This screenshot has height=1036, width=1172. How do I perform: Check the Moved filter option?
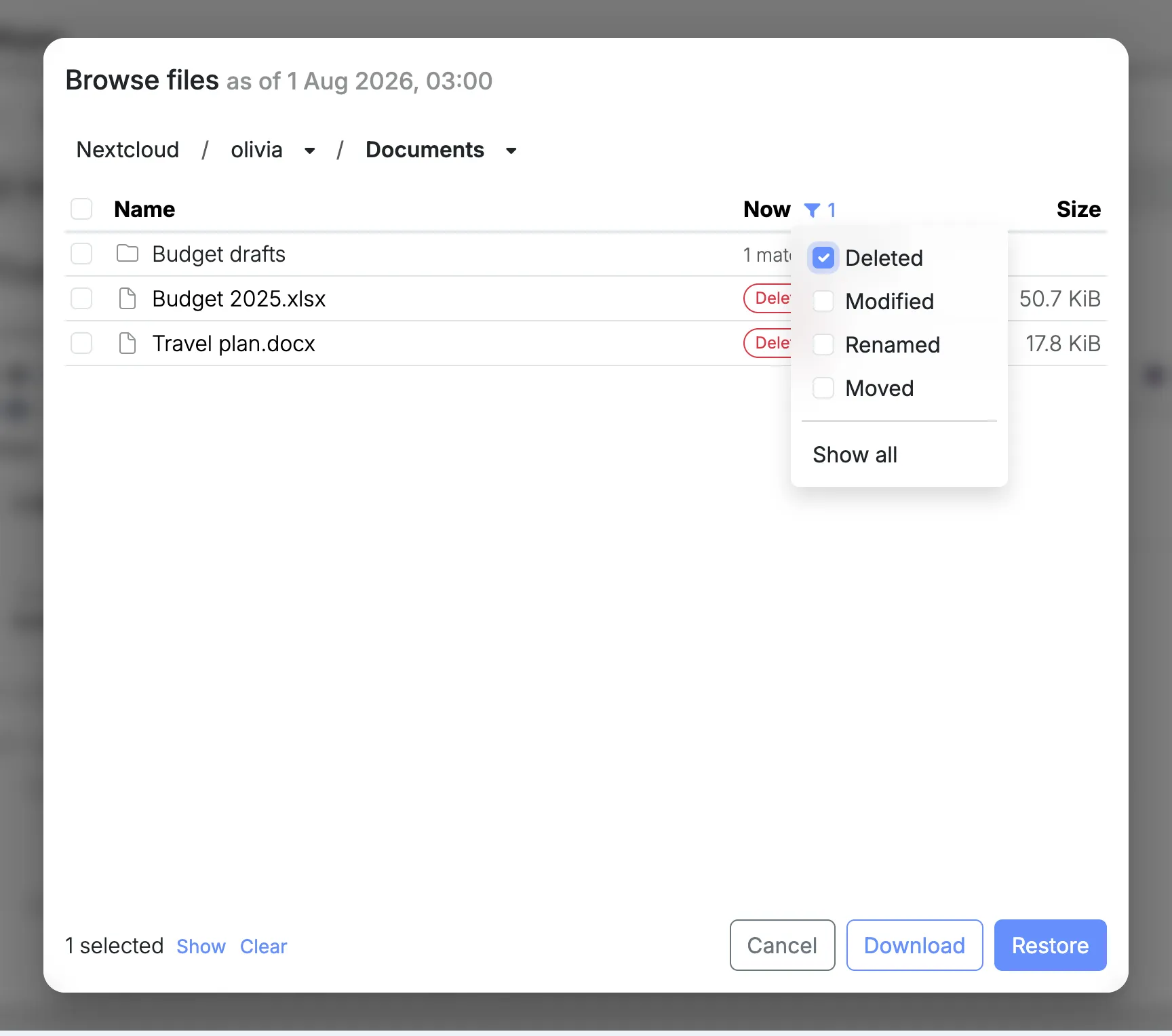coord(823,388)
